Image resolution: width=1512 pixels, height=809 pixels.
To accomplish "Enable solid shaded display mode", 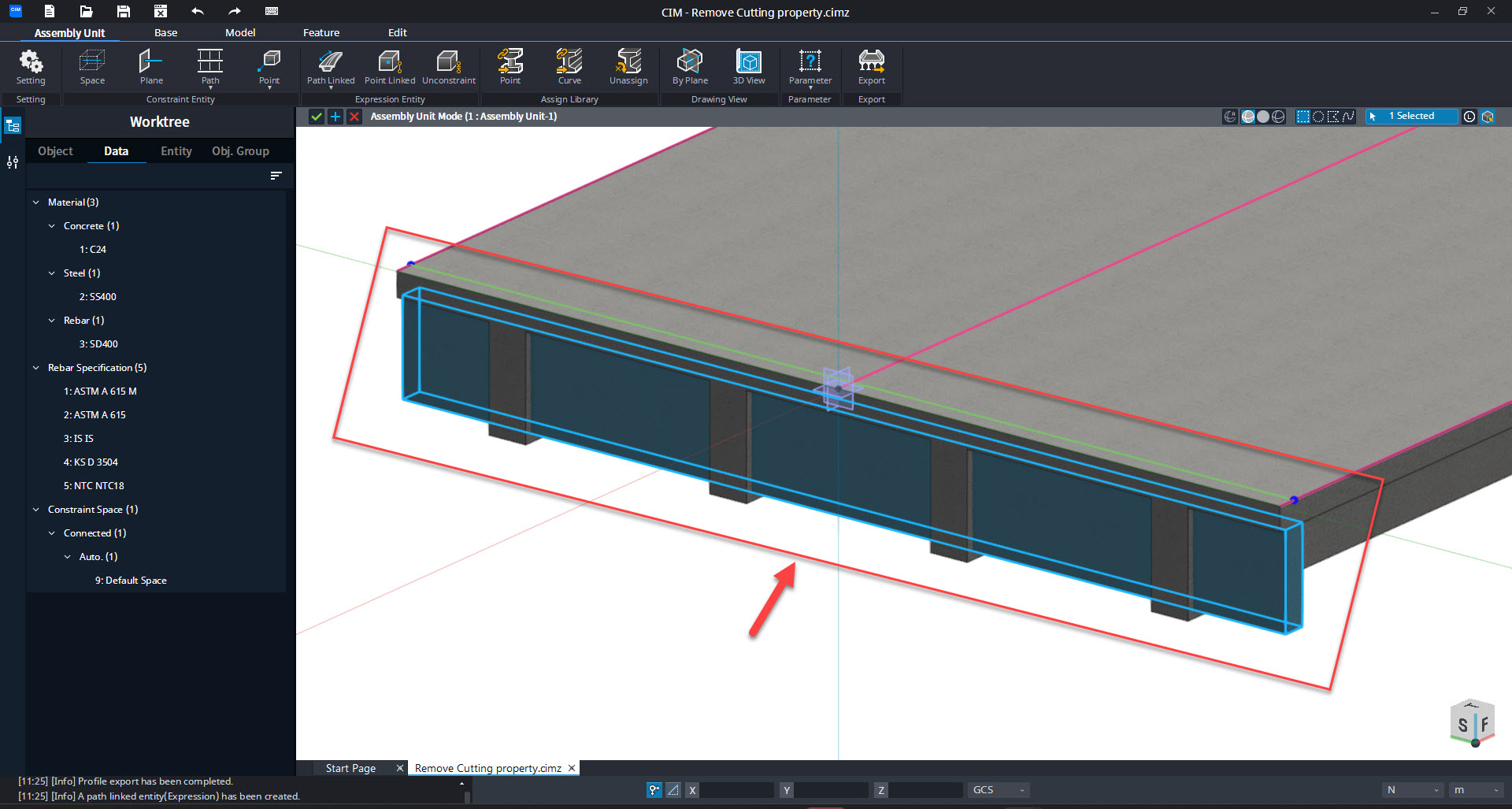I will [x=1263, y=117].
